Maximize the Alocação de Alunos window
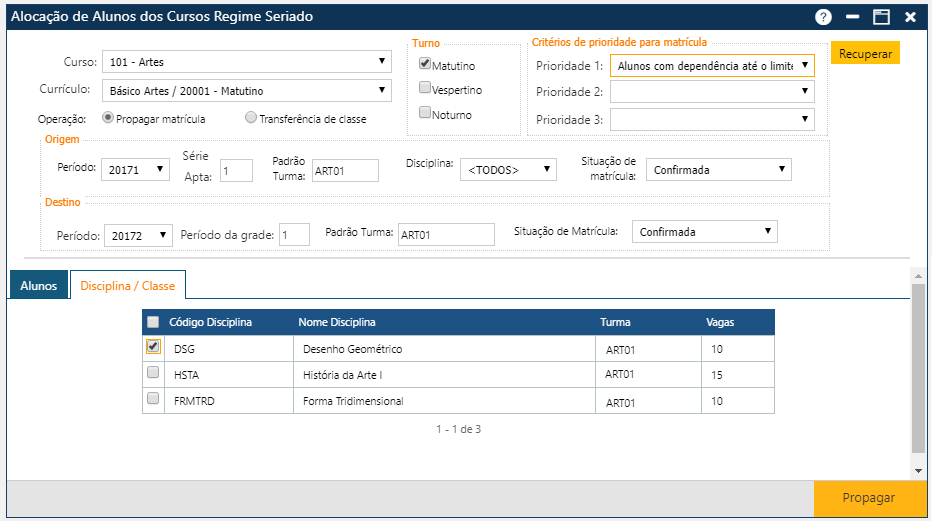This screenshot has height=521, width=932. pyautogui.click(x=881, y=17)
